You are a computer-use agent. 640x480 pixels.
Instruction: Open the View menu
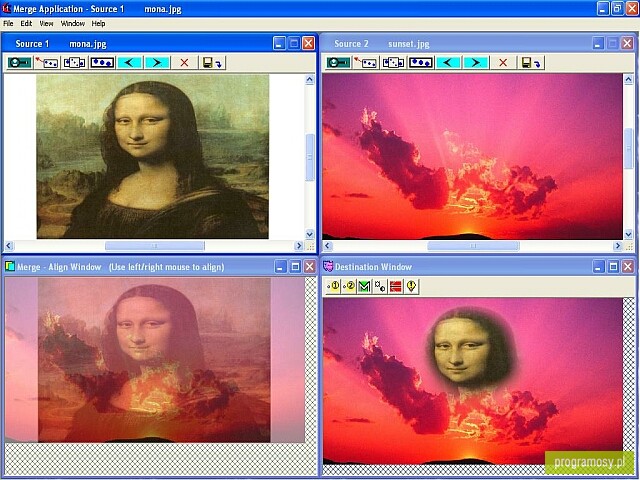pos(46,24)
